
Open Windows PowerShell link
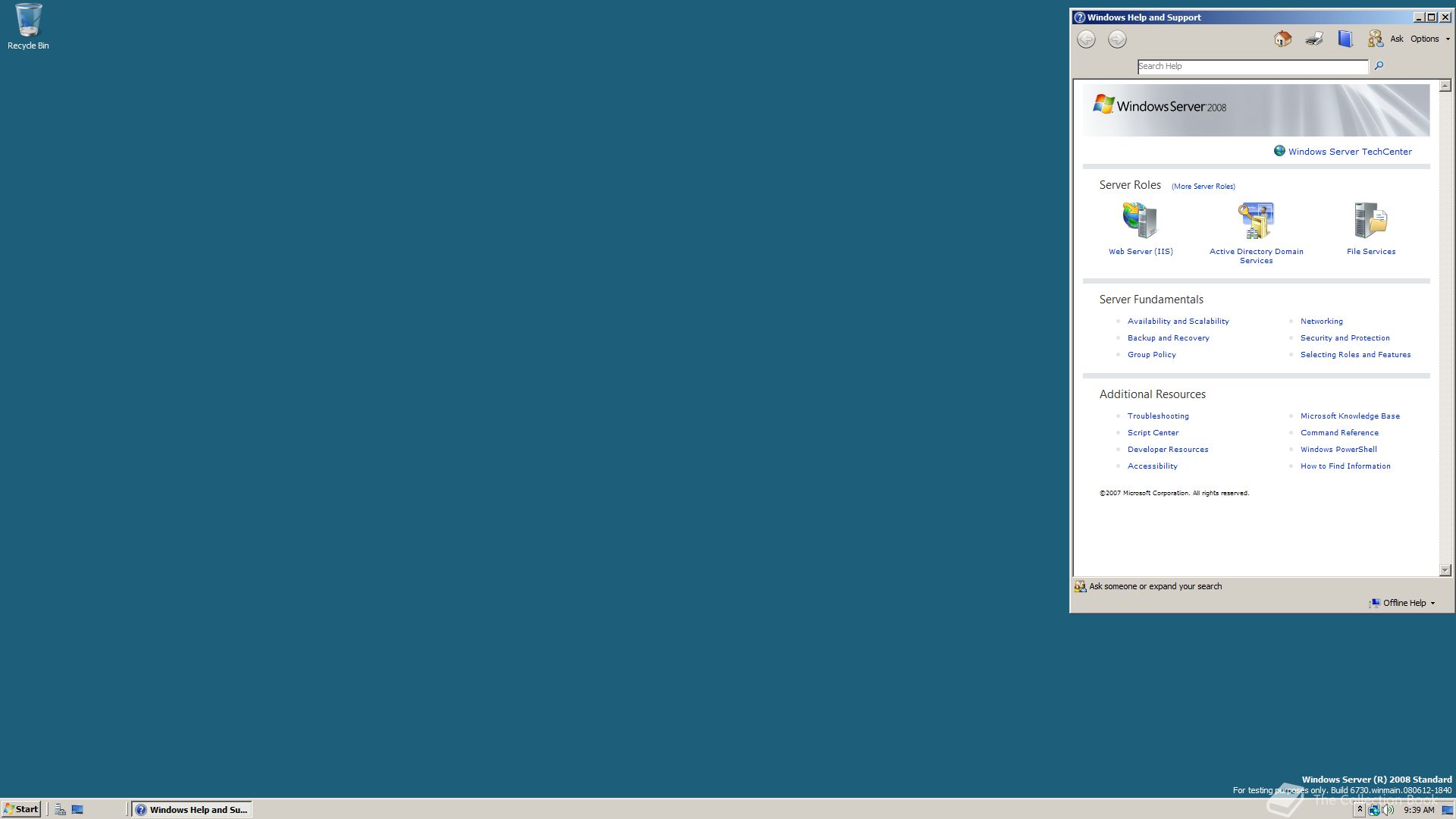click(1338, 450)
